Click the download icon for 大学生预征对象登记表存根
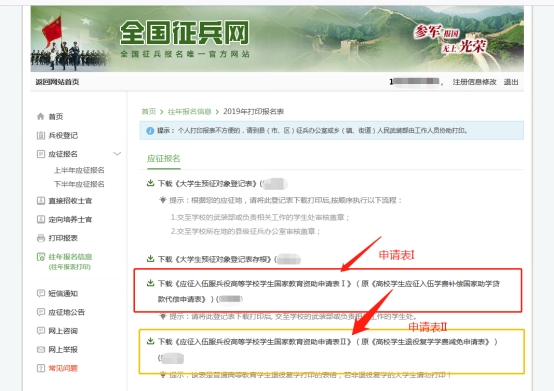554x391 pixels. coord(150,259)
